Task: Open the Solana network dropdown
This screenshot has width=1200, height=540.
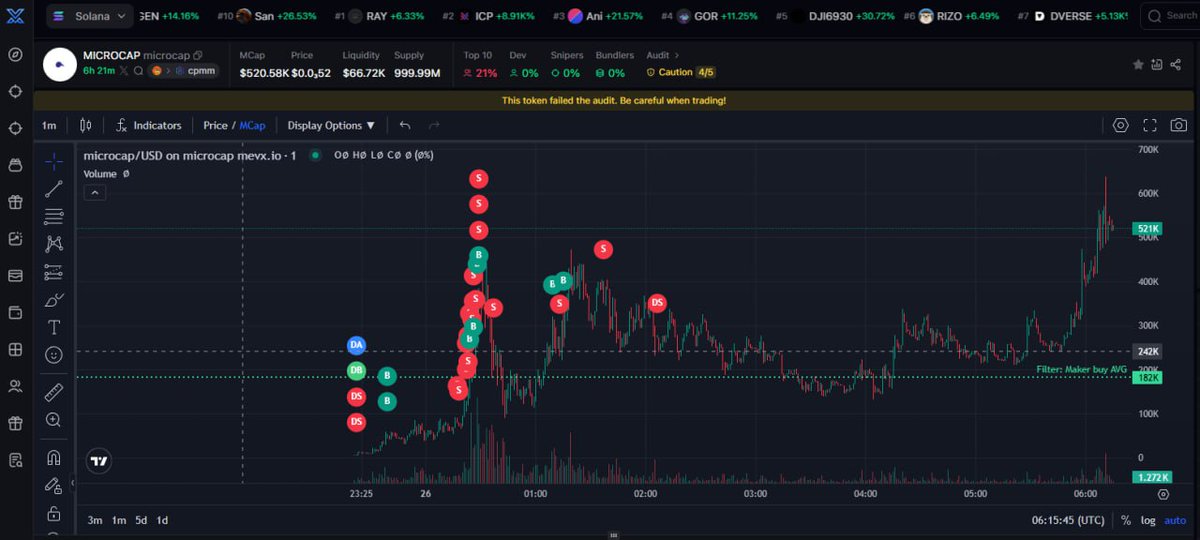Action: tap(90, 16)
